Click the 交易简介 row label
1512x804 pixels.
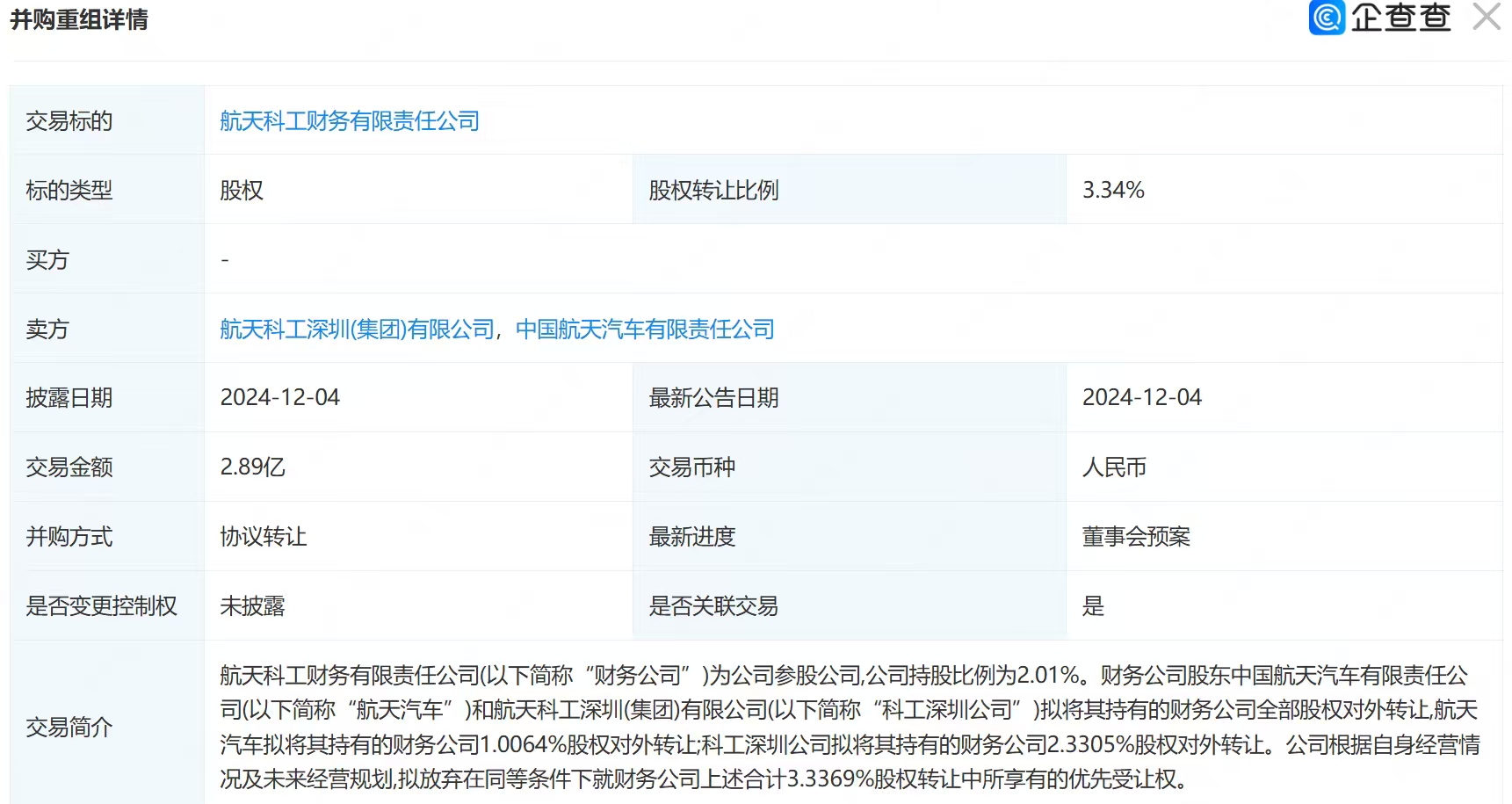[x=69, y=728]
